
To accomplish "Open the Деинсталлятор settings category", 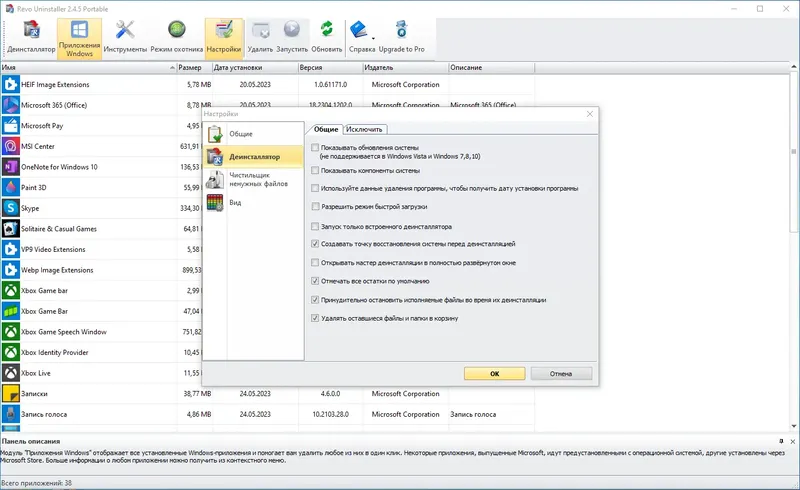I will coord(254,157).
